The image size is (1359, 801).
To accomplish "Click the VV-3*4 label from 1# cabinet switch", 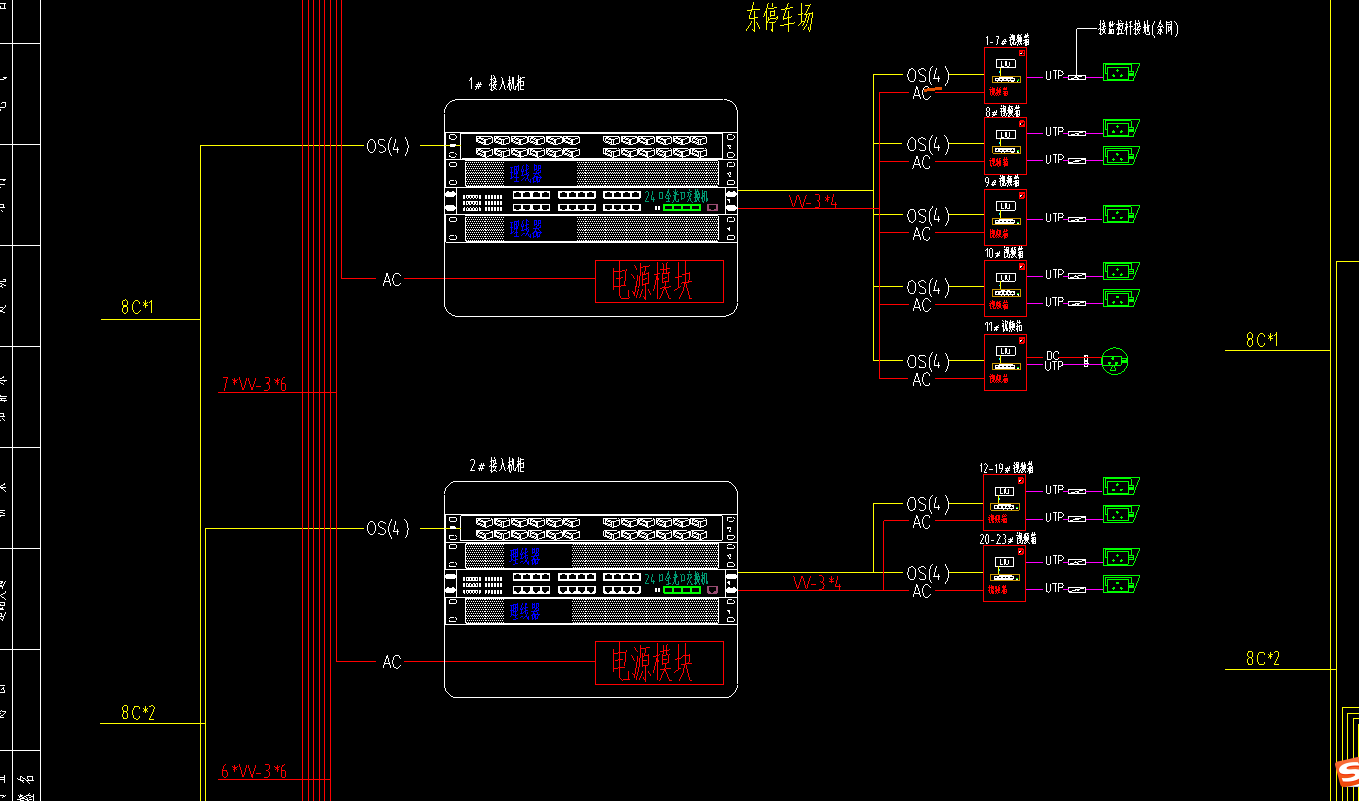I will click(814, 201).
